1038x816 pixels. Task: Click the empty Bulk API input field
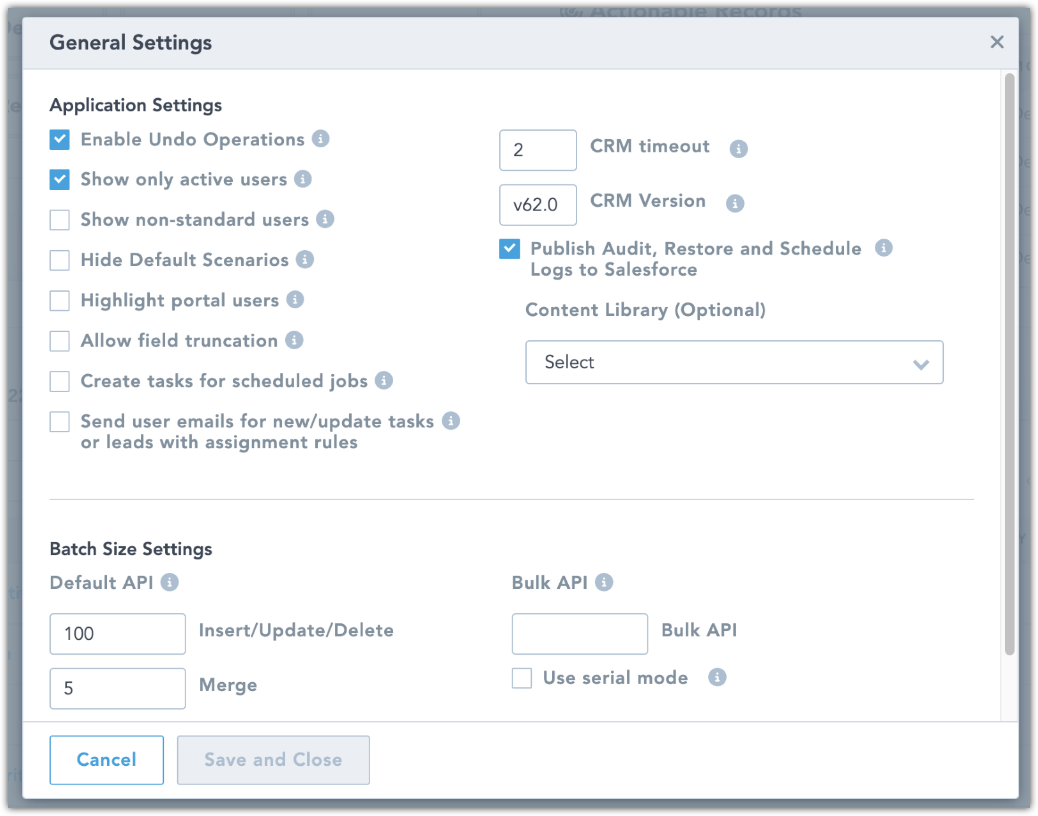coord(580,634)
